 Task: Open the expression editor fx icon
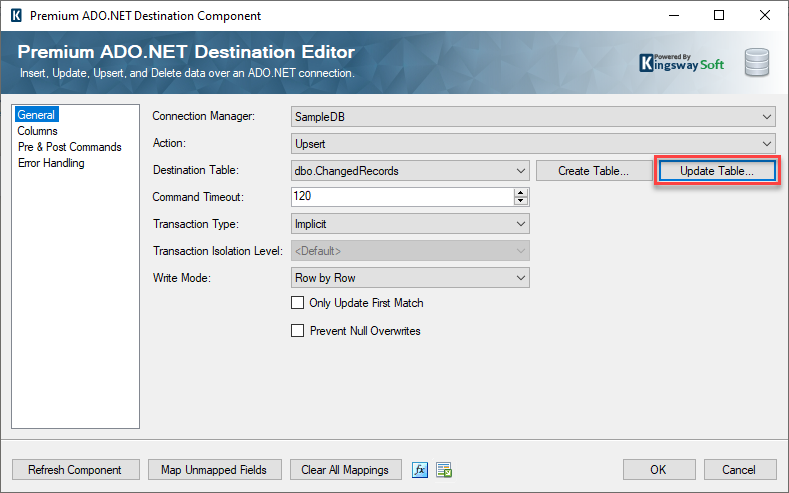[420, 470]
